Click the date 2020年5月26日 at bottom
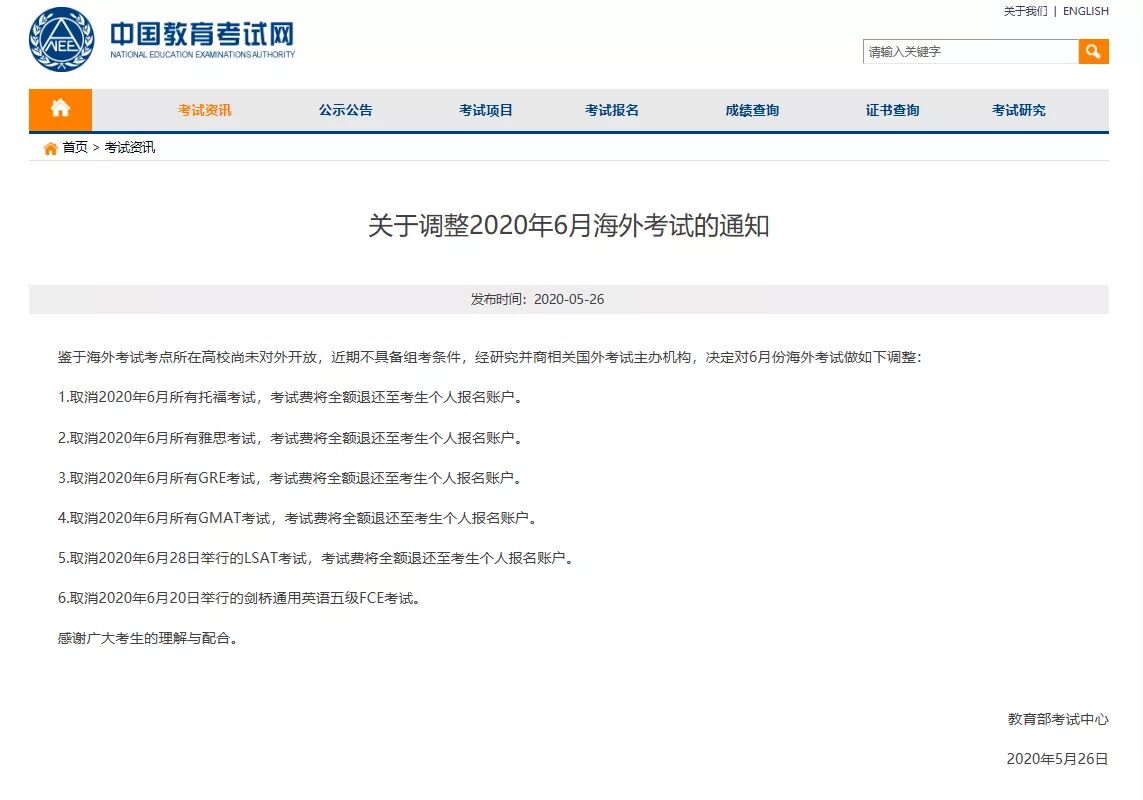The image size is (1143, 800). pos(1057,759)
